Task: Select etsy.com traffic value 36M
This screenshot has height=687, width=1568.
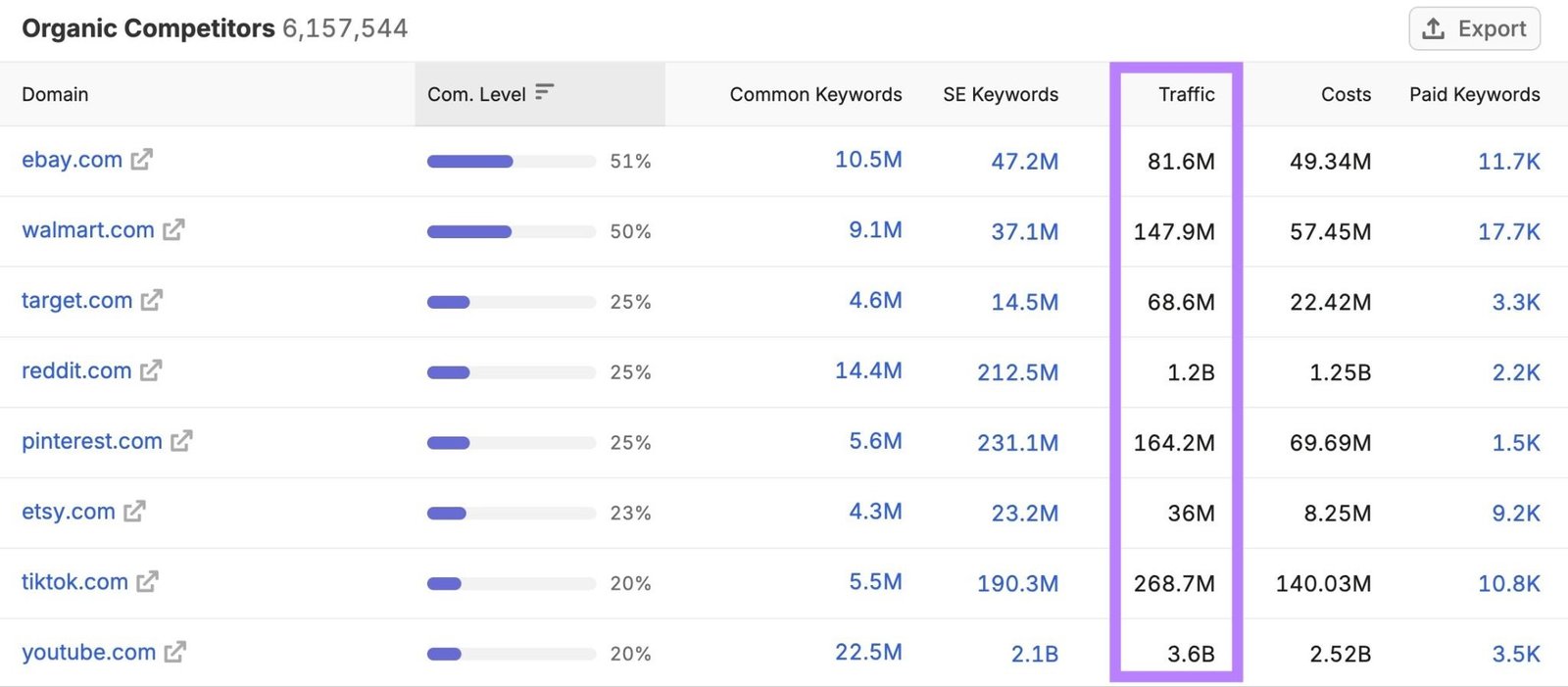Action: (x=1191, y=514)
